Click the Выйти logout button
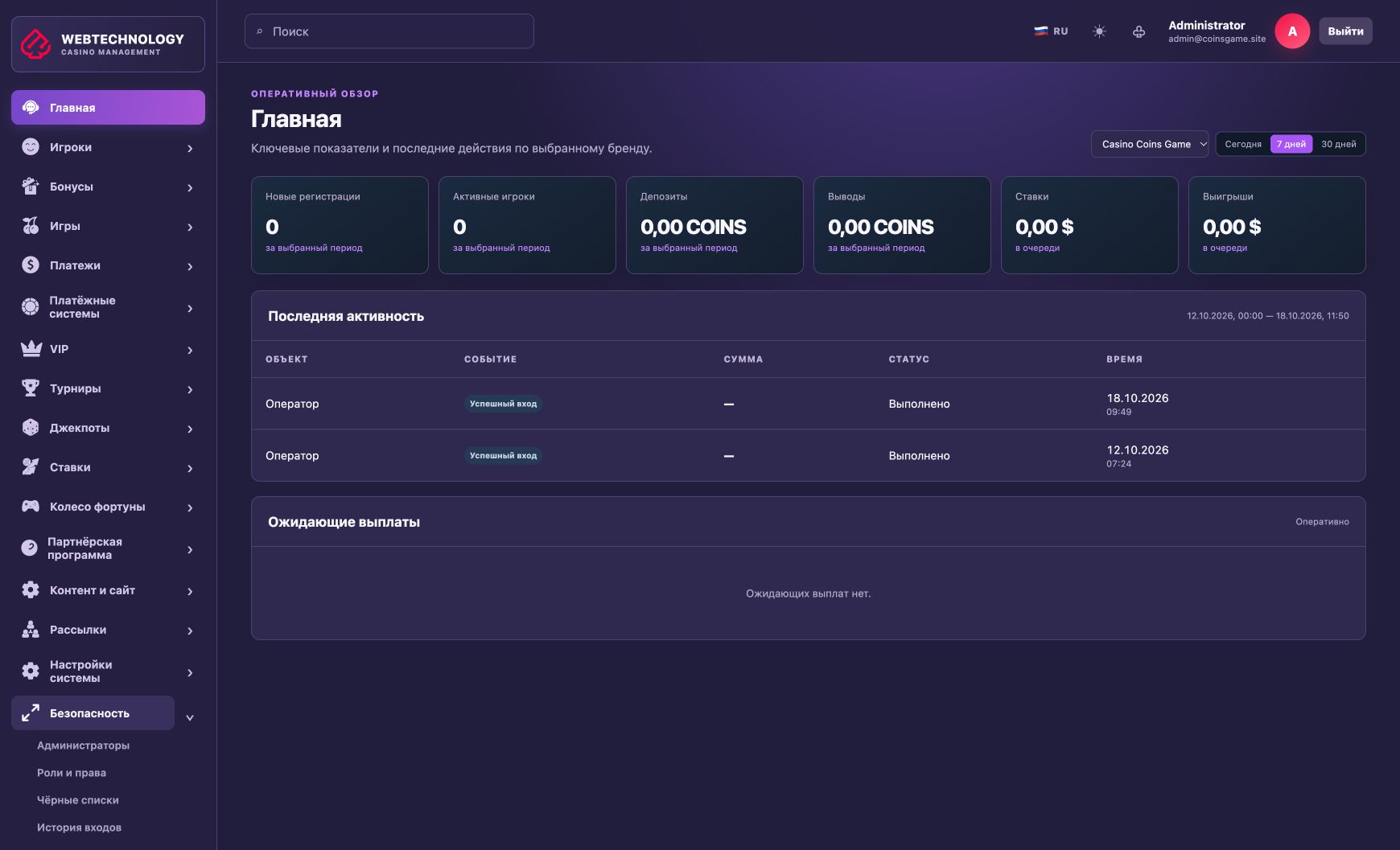 [1345, 31]
